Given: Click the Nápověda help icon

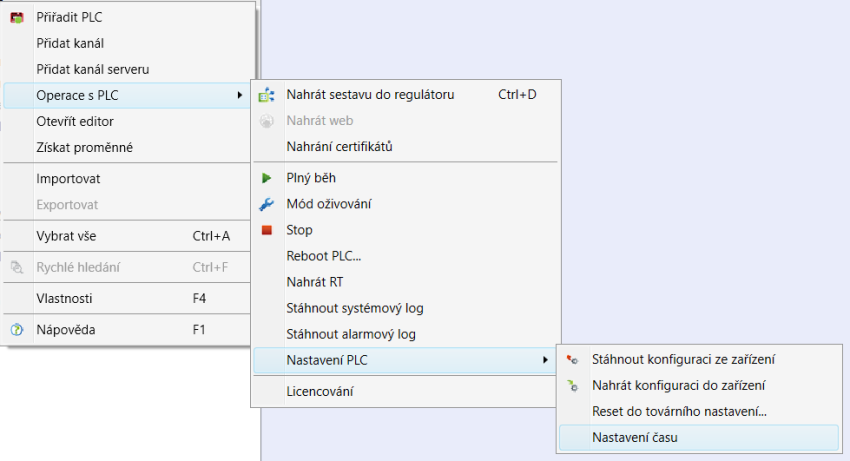Looking at the screenshot, I should click(x=17, y=330).
